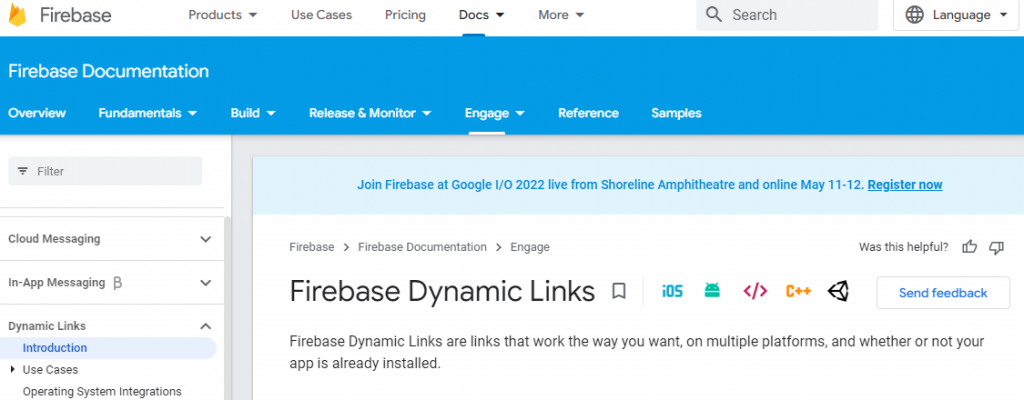Click the Firebase flame logo
1024x400 pixels.
tap(17, 14)
